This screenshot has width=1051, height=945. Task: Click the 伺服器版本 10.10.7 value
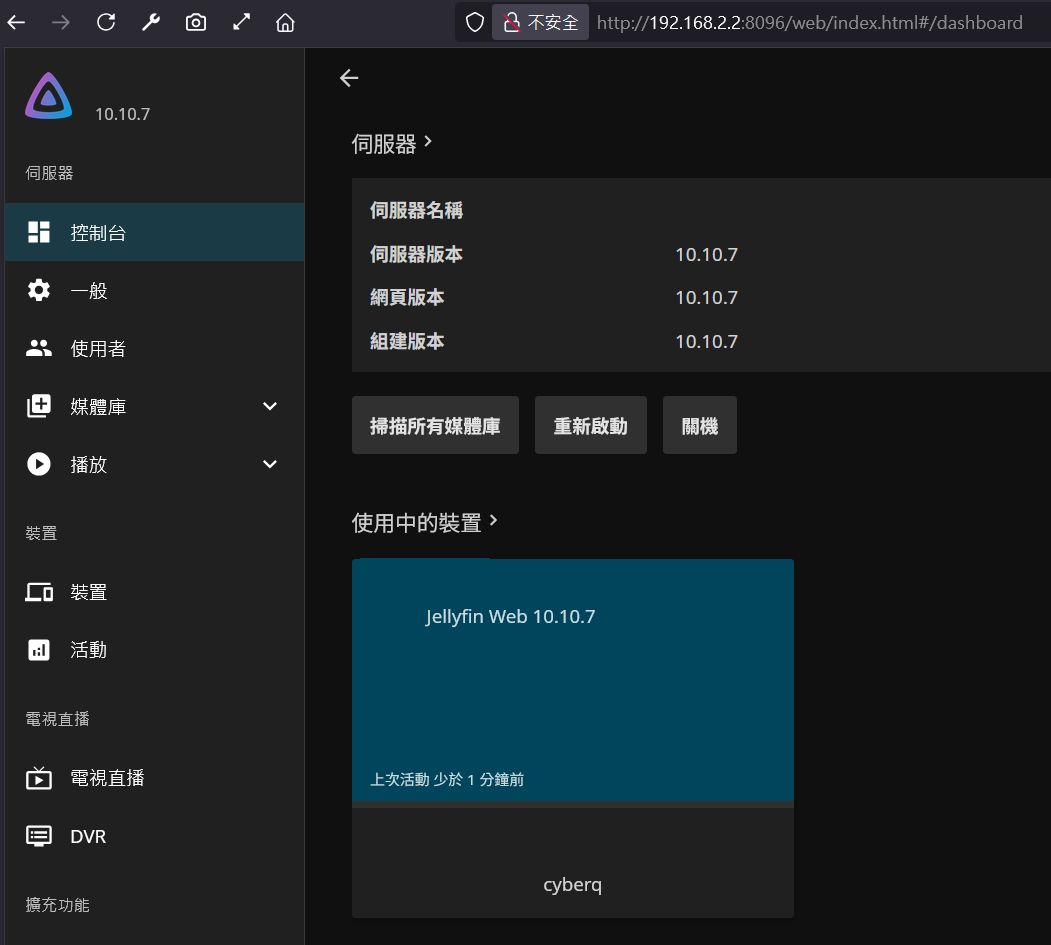[x=706, y=255]
